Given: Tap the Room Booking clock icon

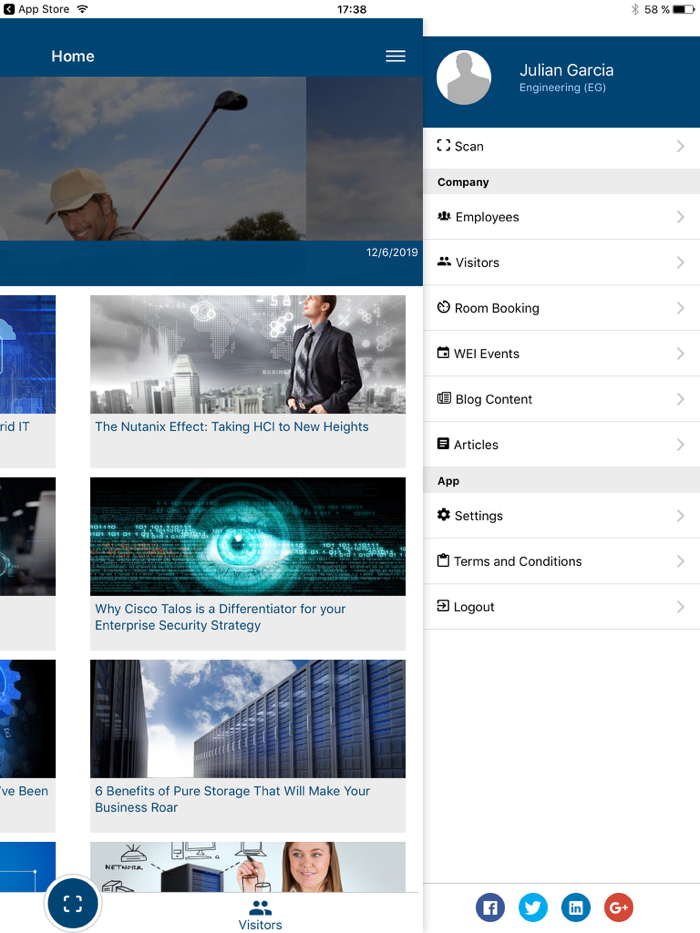Looking at the screenshot, I should click(x=443, y=307).
